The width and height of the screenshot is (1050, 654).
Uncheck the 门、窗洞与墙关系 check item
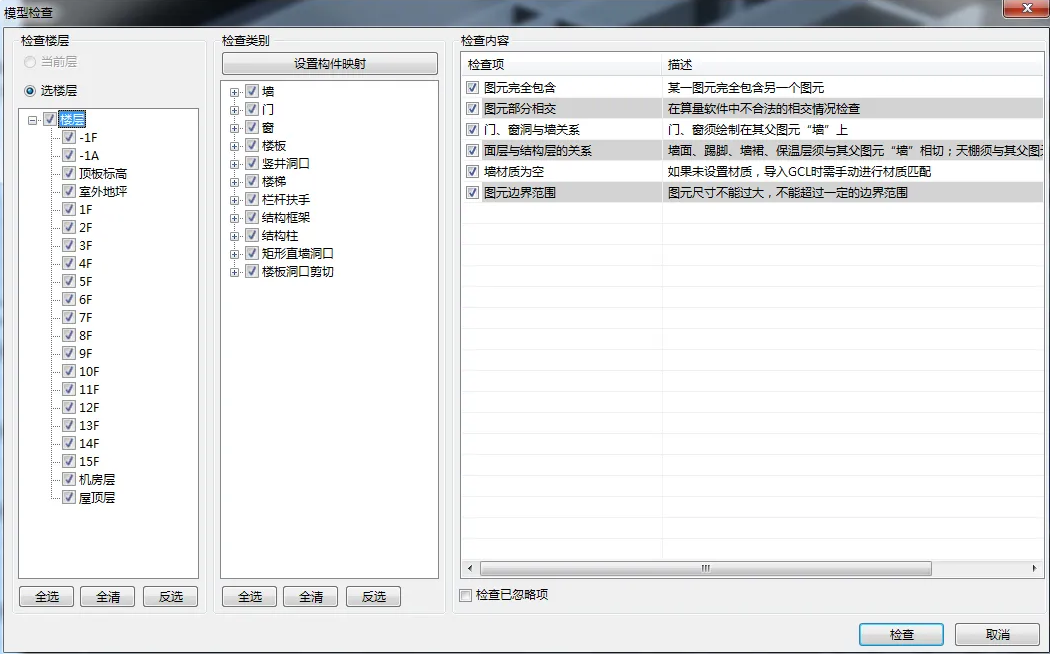(473, 129)
